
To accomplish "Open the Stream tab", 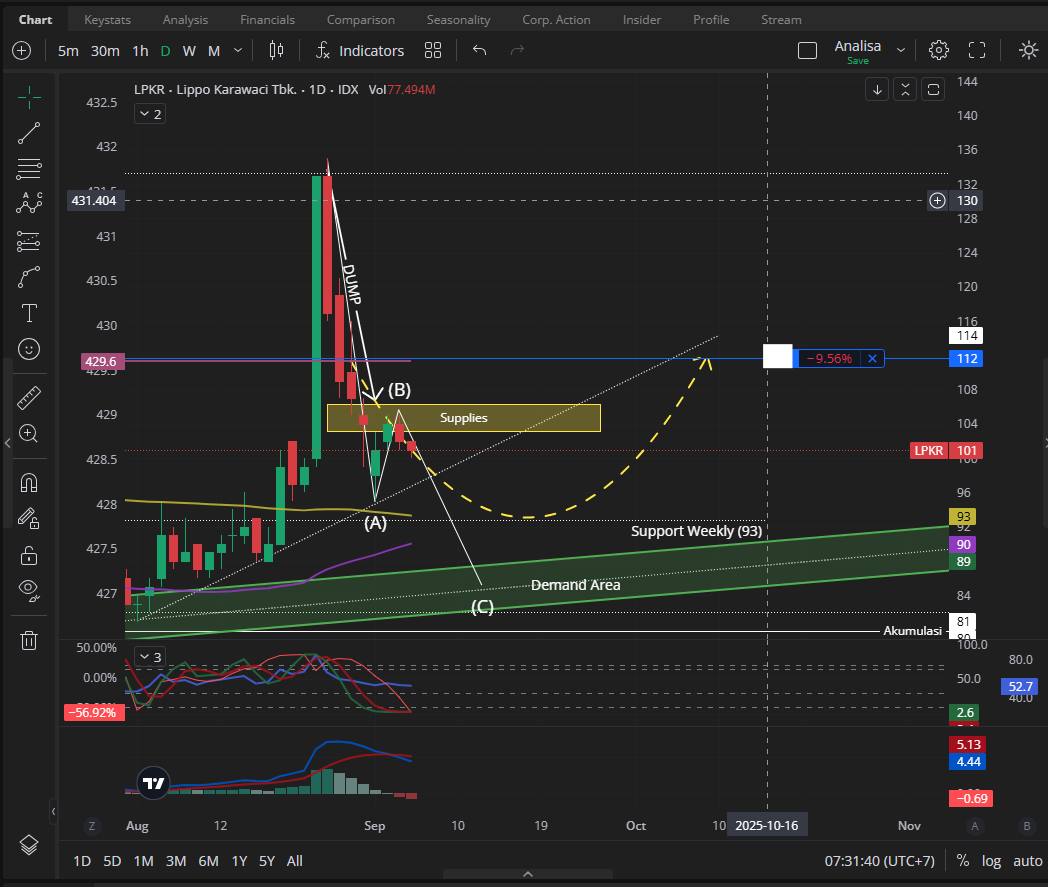I will click(x=781, y=20).
